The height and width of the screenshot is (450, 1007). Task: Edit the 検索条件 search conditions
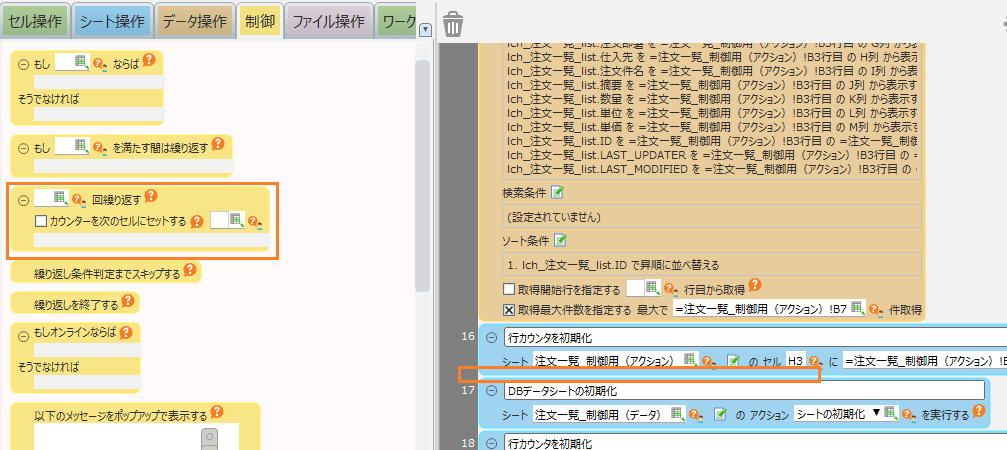point(557,192)
